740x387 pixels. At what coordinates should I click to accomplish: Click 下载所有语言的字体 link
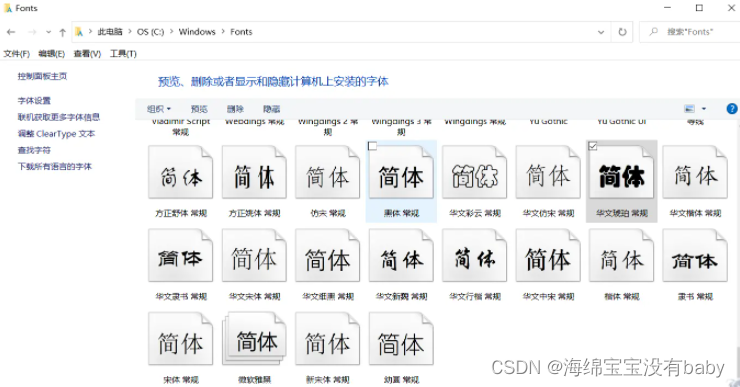(55, 166)
